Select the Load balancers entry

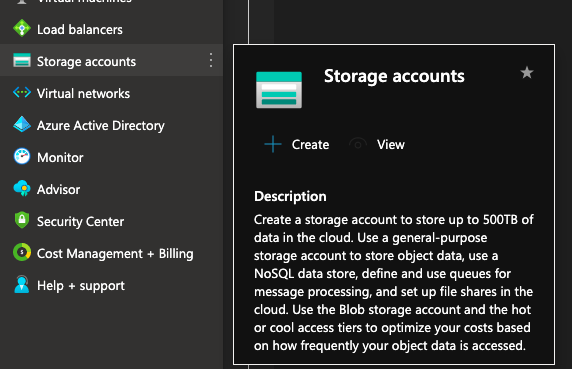[x=112, y=28]
